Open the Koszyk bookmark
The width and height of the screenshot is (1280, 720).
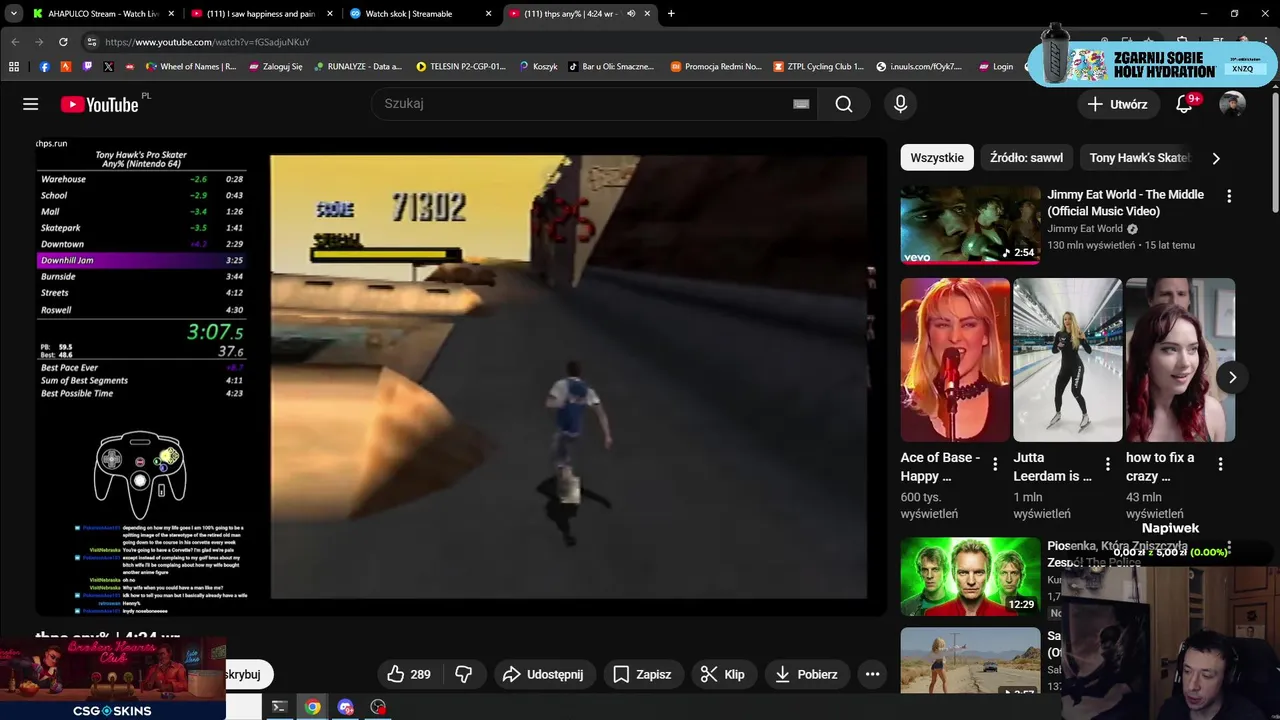[538, 67]
